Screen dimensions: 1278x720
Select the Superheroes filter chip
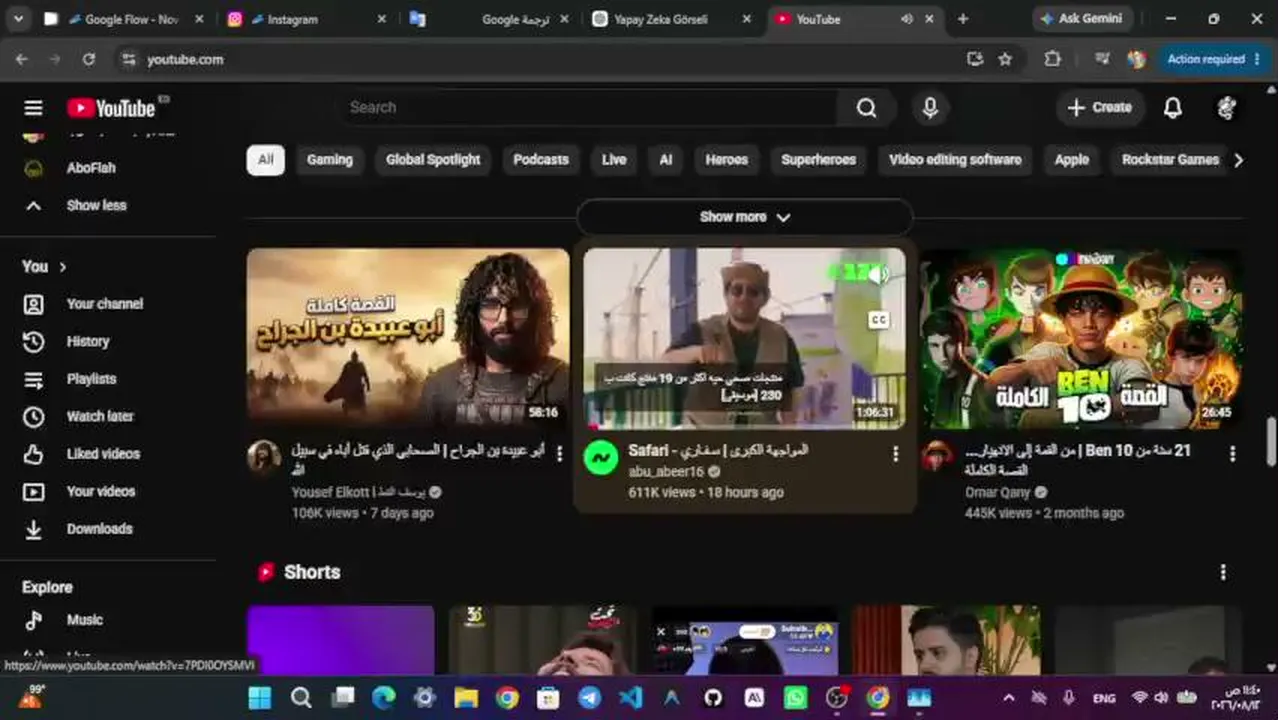pyautogui.click(x=818, y=160)
